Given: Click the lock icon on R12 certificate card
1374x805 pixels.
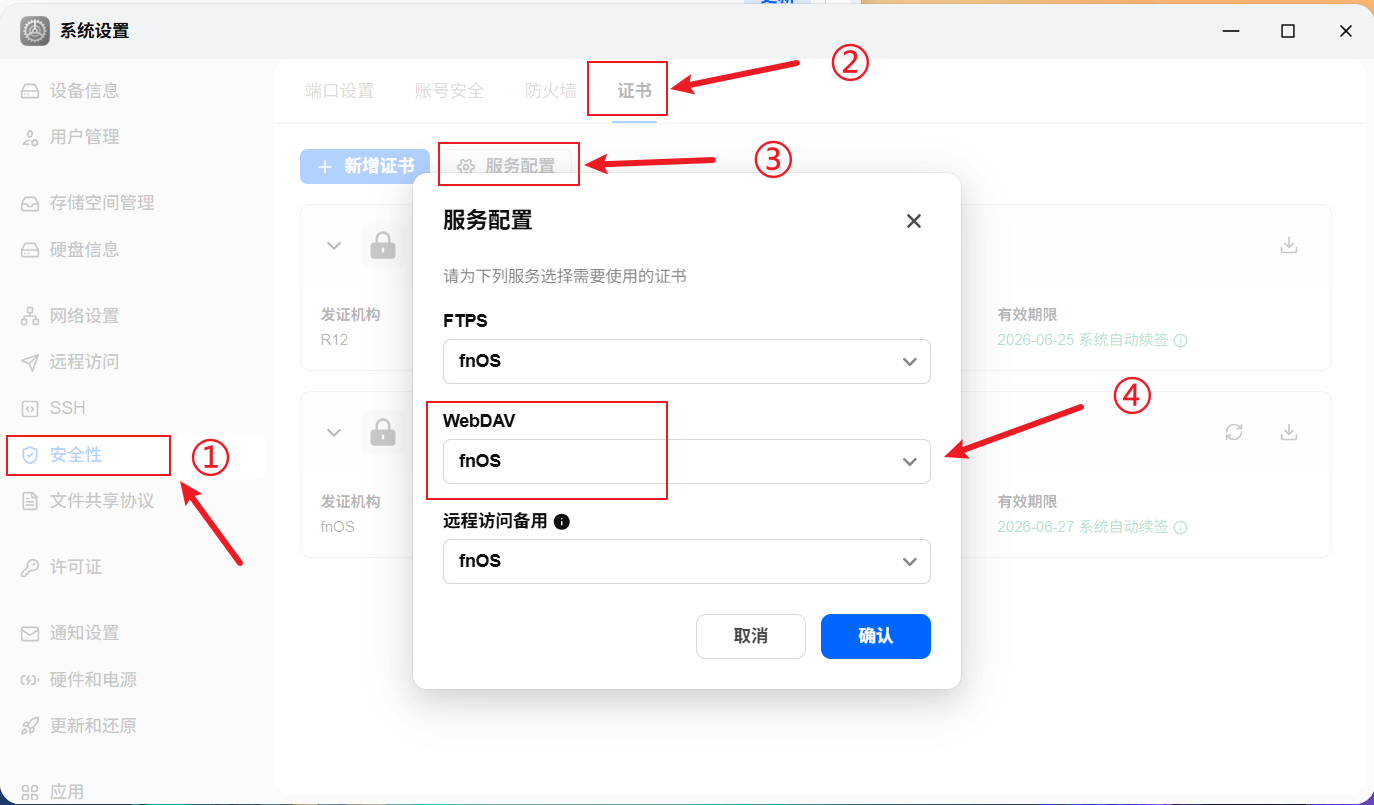Looking at the screenshot, I should (x=383, y=245).
